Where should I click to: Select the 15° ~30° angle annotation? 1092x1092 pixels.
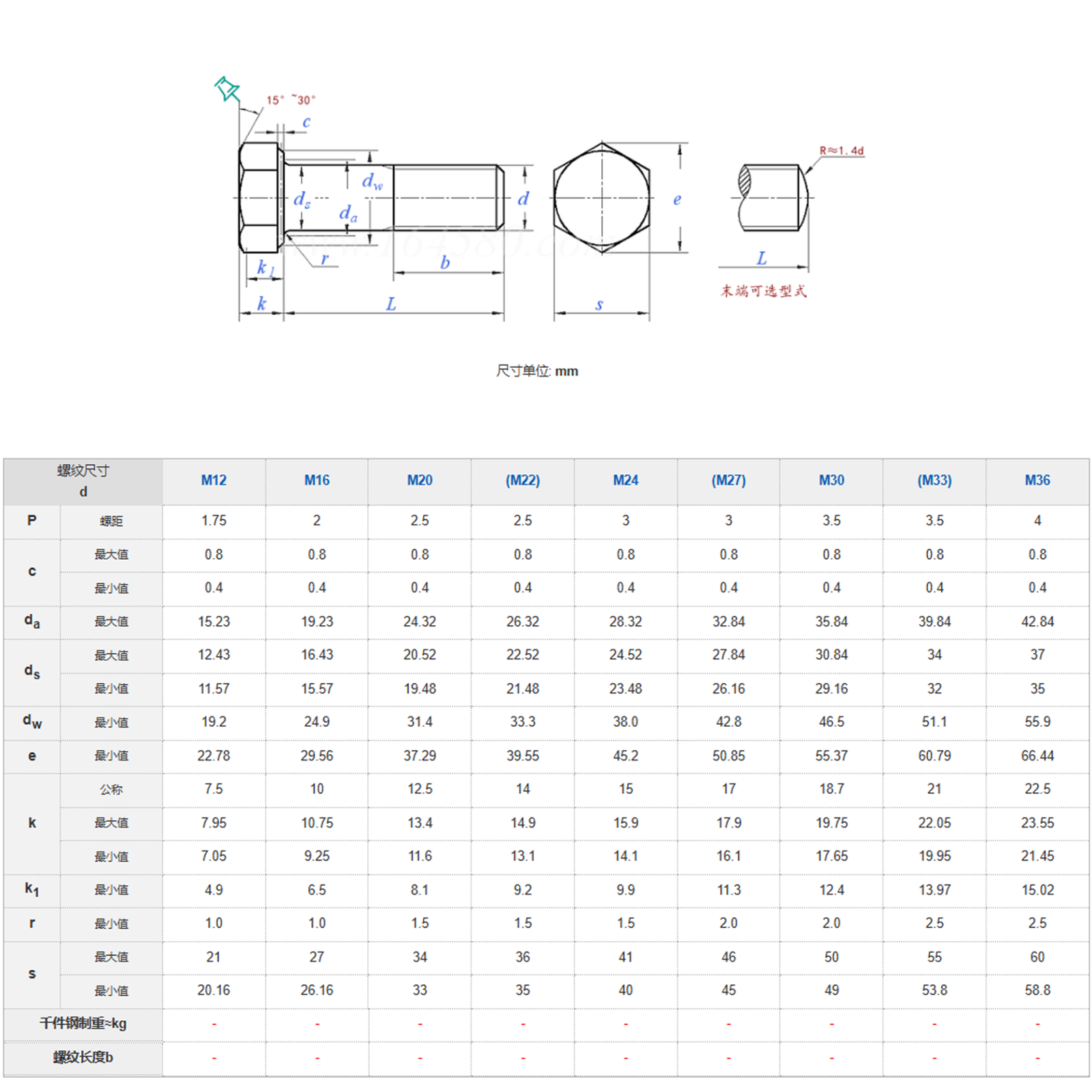(291, 100)
